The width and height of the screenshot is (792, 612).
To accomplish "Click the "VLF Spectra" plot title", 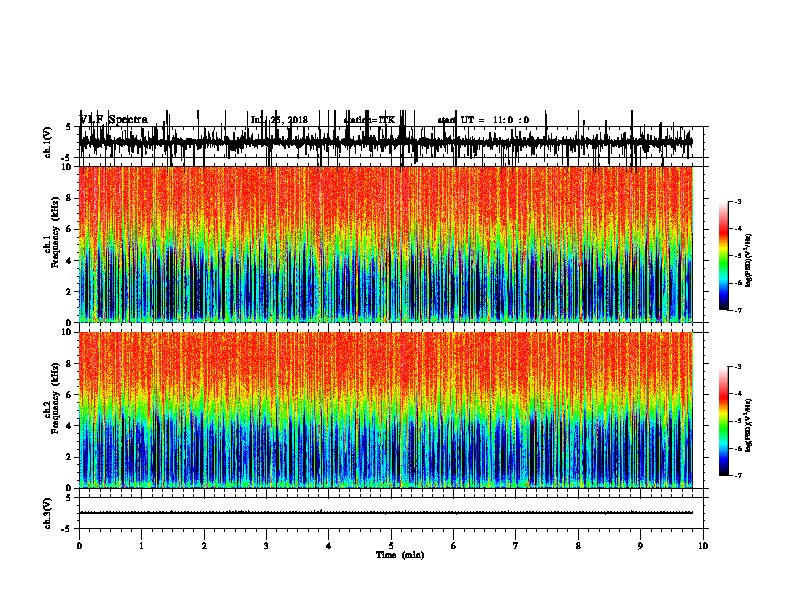I will point(114,120).
